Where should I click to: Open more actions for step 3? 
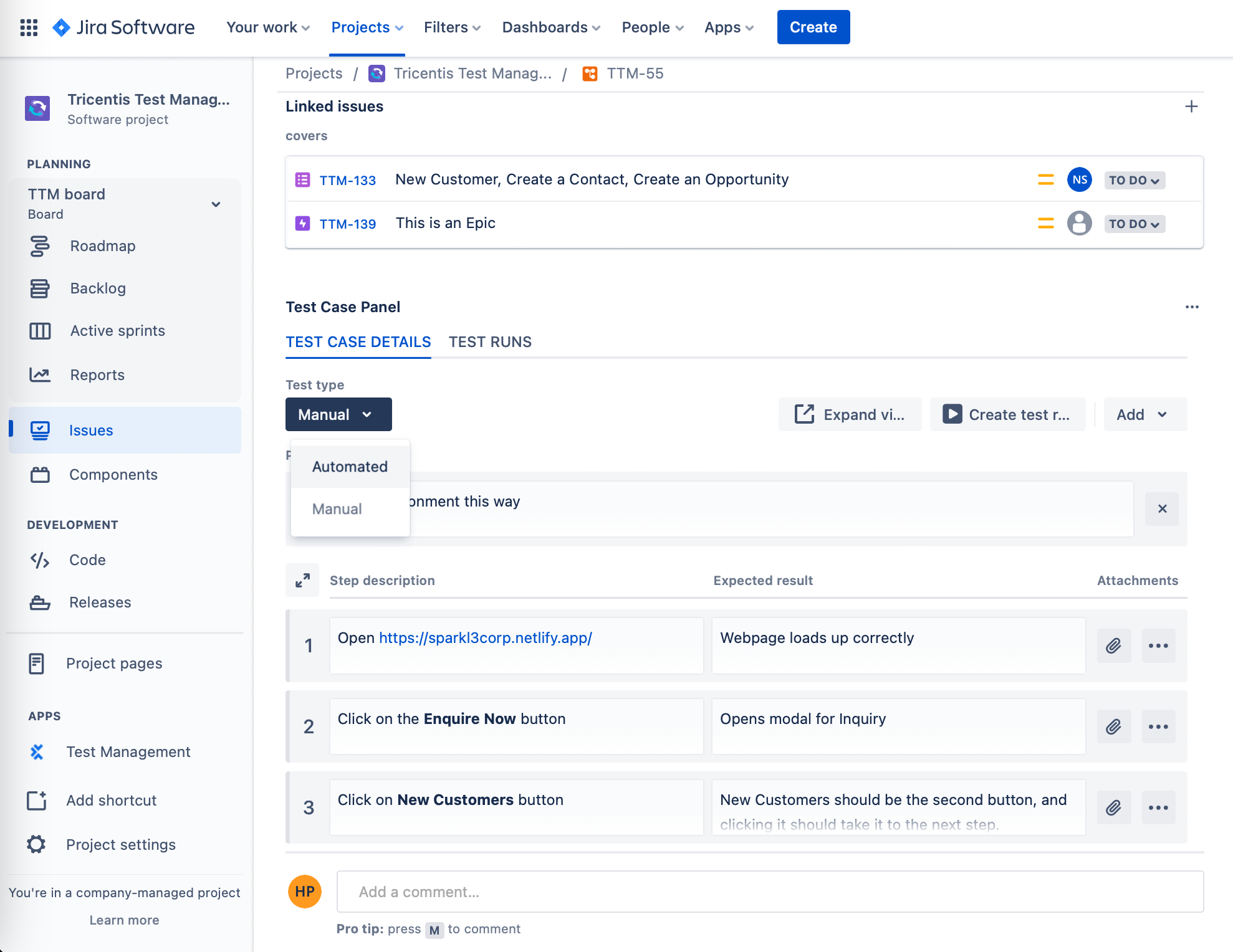1158,807
